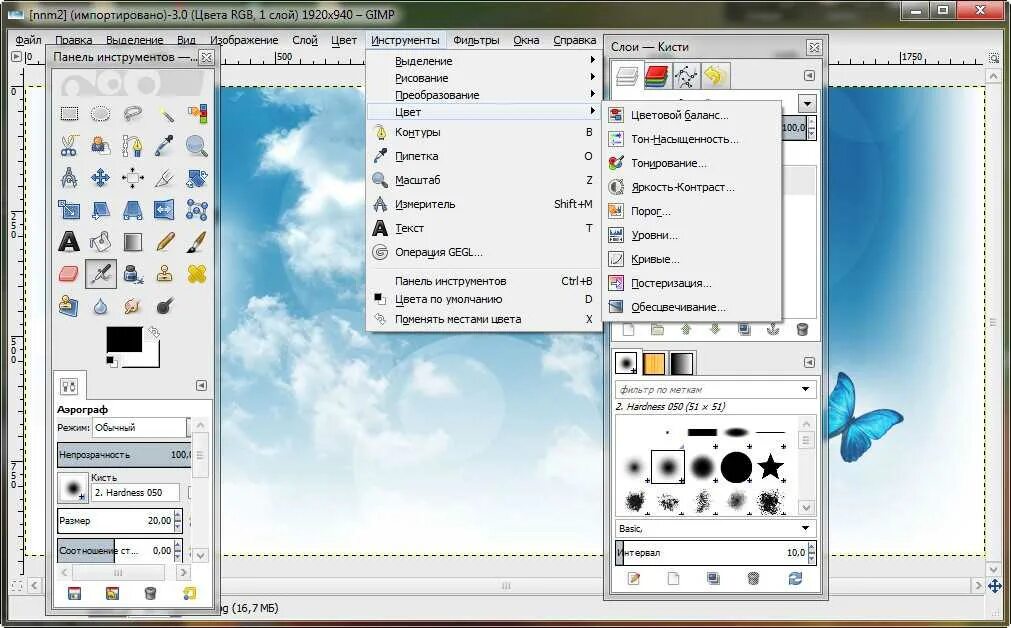Choose Контуры from the tools menu
This screenshot has width=1011, height=628.
click(484, 132)
